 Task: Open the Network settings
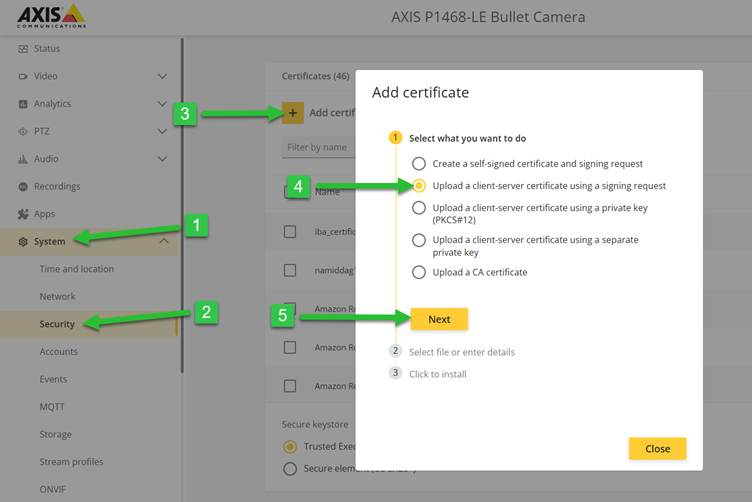[58, 297]
